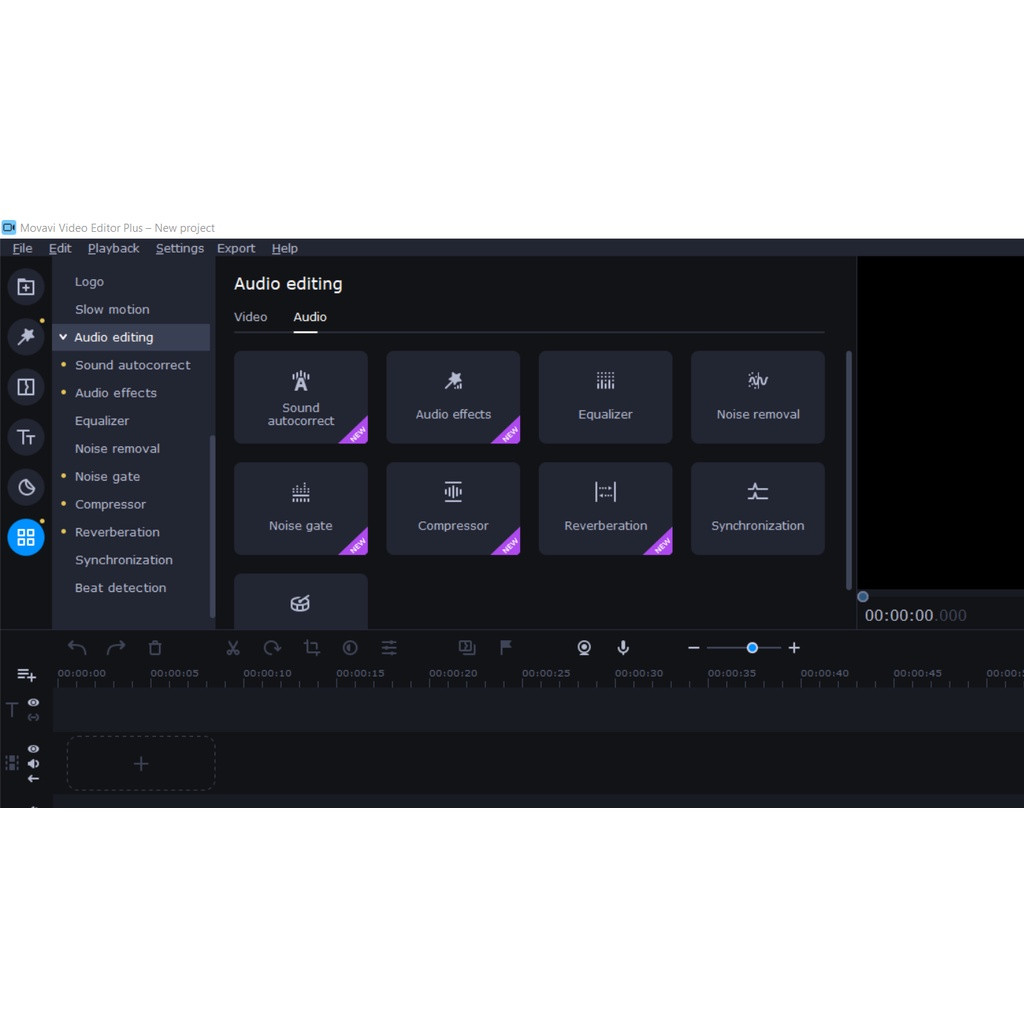Click the empty add-media drop zone on timeline
Screen dimensions: 1024x1024
coord(141,764)
